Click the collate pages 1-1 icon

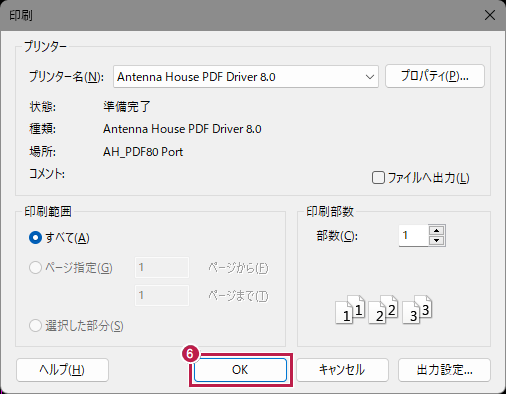point(350,310)
